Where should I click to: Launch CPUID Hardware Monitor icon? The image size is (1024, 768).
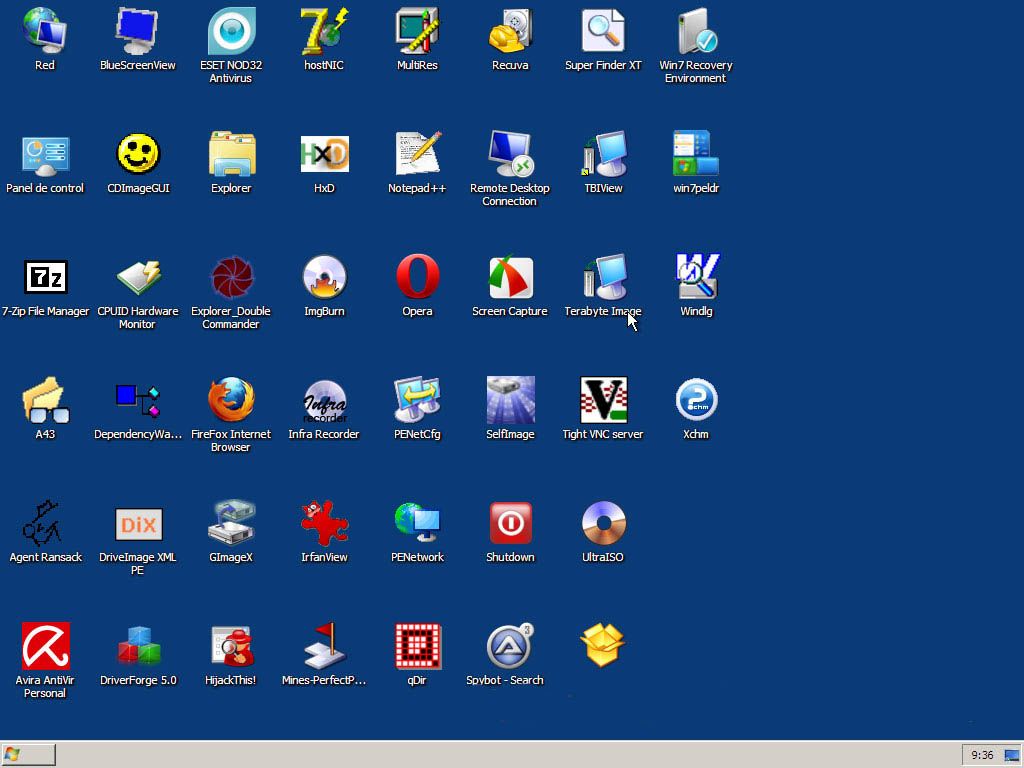(x=137, y=278)
